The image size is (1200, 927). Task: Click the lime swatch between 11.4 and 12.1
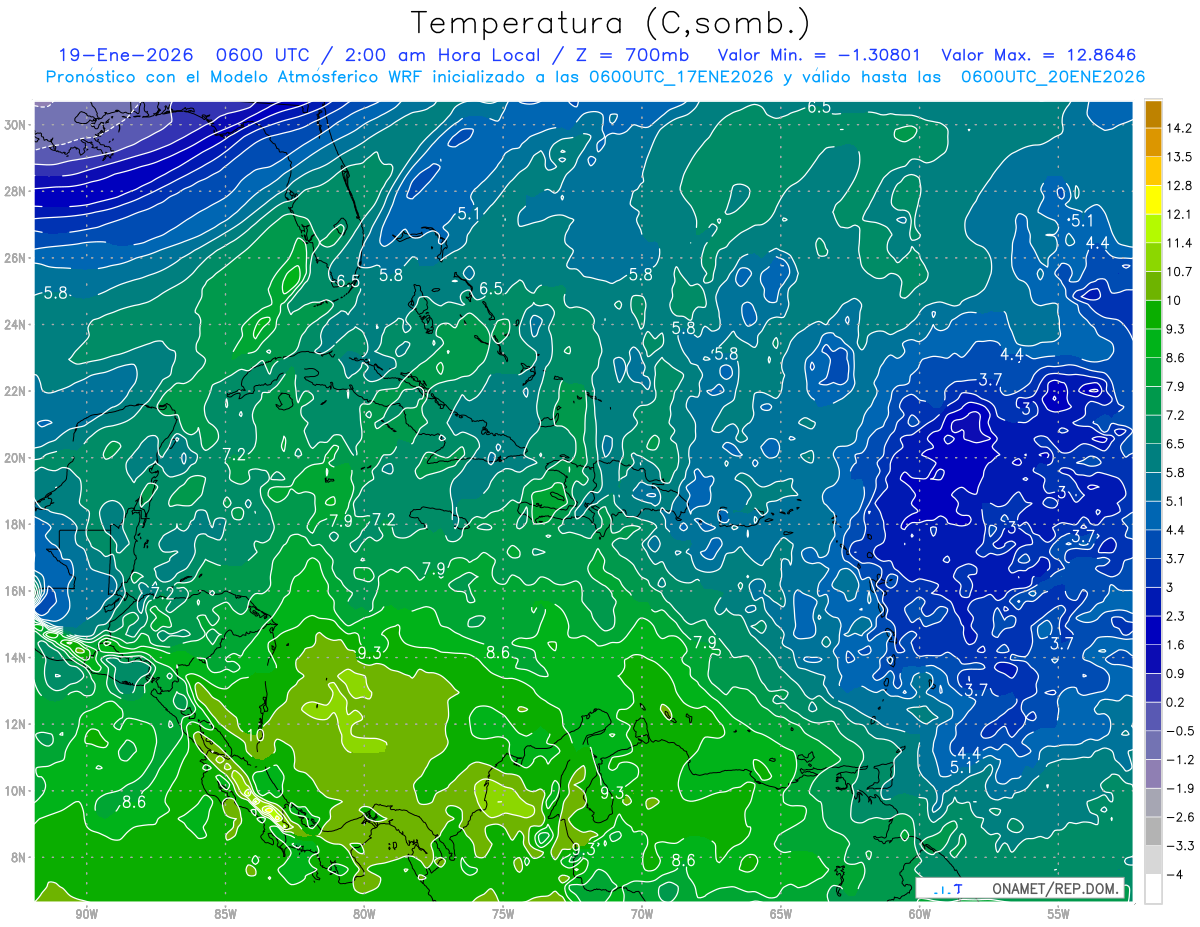[x=1153, y=229]
